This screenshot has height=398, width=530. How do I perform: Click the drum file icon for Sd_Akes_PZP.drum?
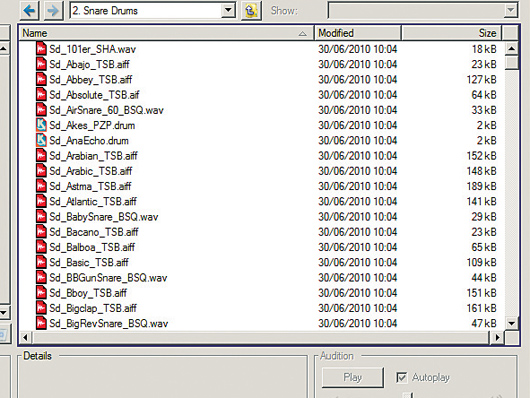pyautogui.click(x=41, y=125)
